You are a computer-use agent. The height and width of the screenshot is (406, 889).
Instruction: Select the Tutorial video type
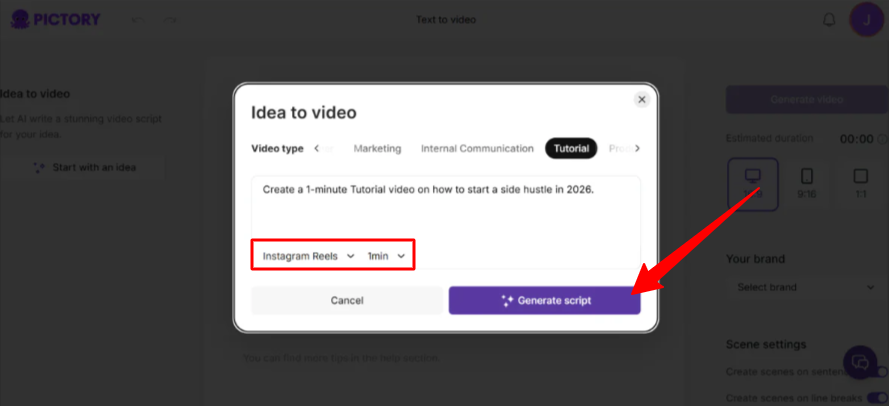(571, 149)
